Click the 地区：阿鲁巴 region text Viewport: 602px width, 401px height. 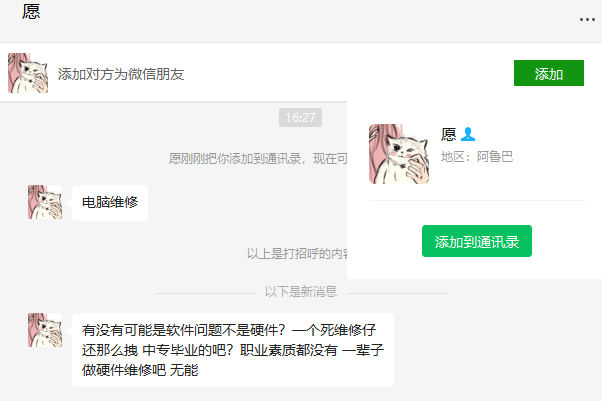[x=477, y=157]
